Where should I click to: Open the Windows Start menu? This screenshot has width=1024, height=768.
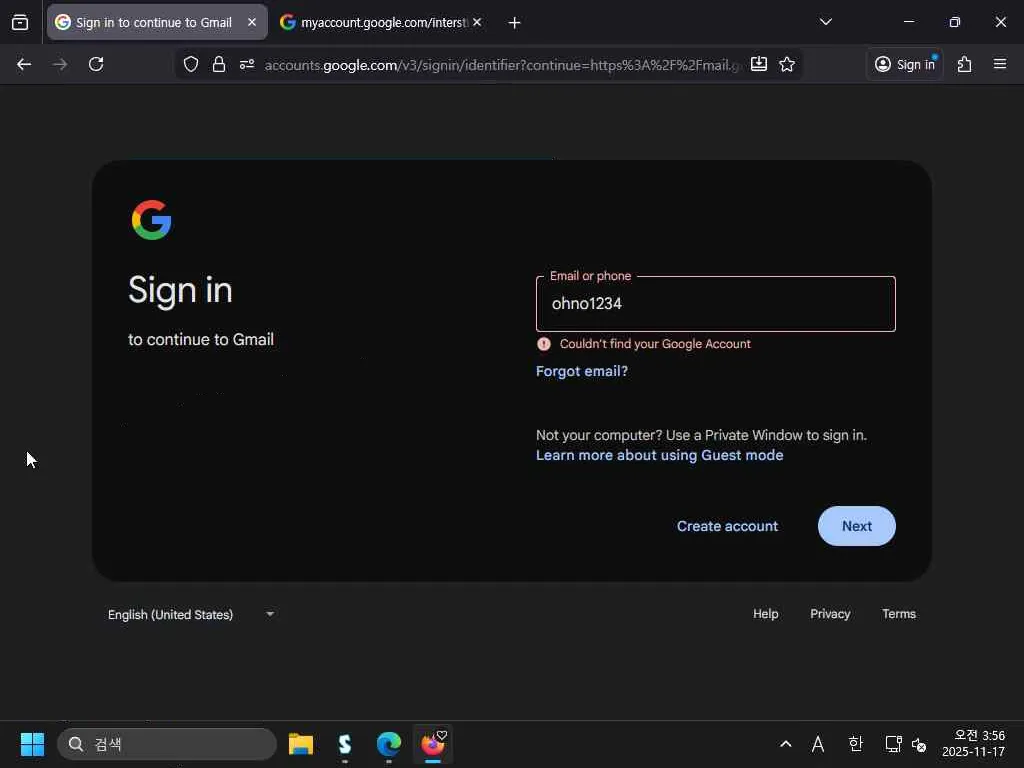(32, 744)
